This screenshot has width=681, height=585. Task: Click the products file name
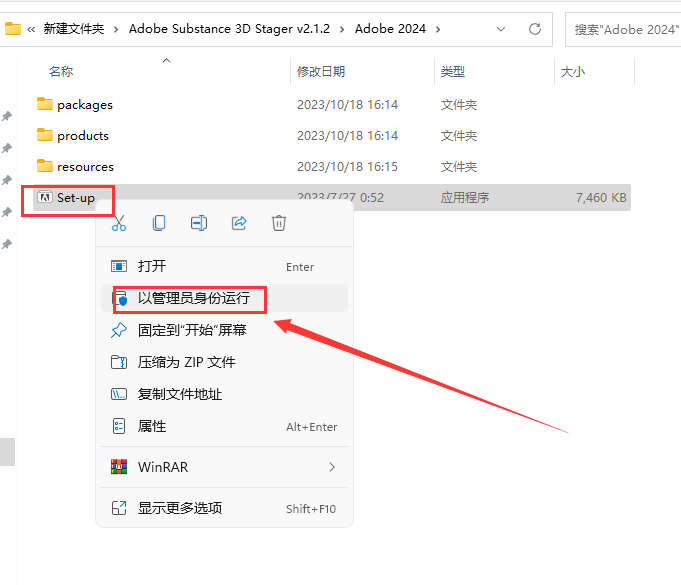pos(83,136)
